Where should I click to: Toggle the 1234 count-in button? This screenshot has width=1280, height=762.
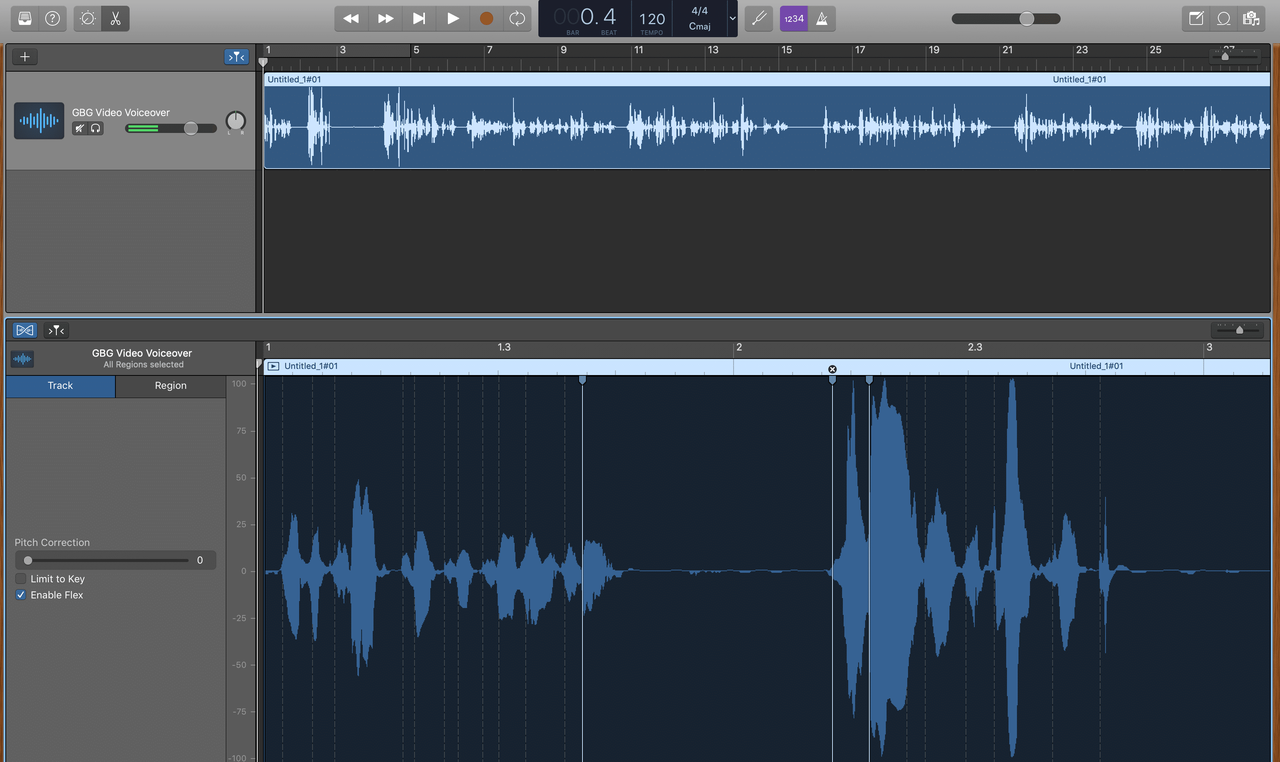pyautogui.click(x=793, y=18)
